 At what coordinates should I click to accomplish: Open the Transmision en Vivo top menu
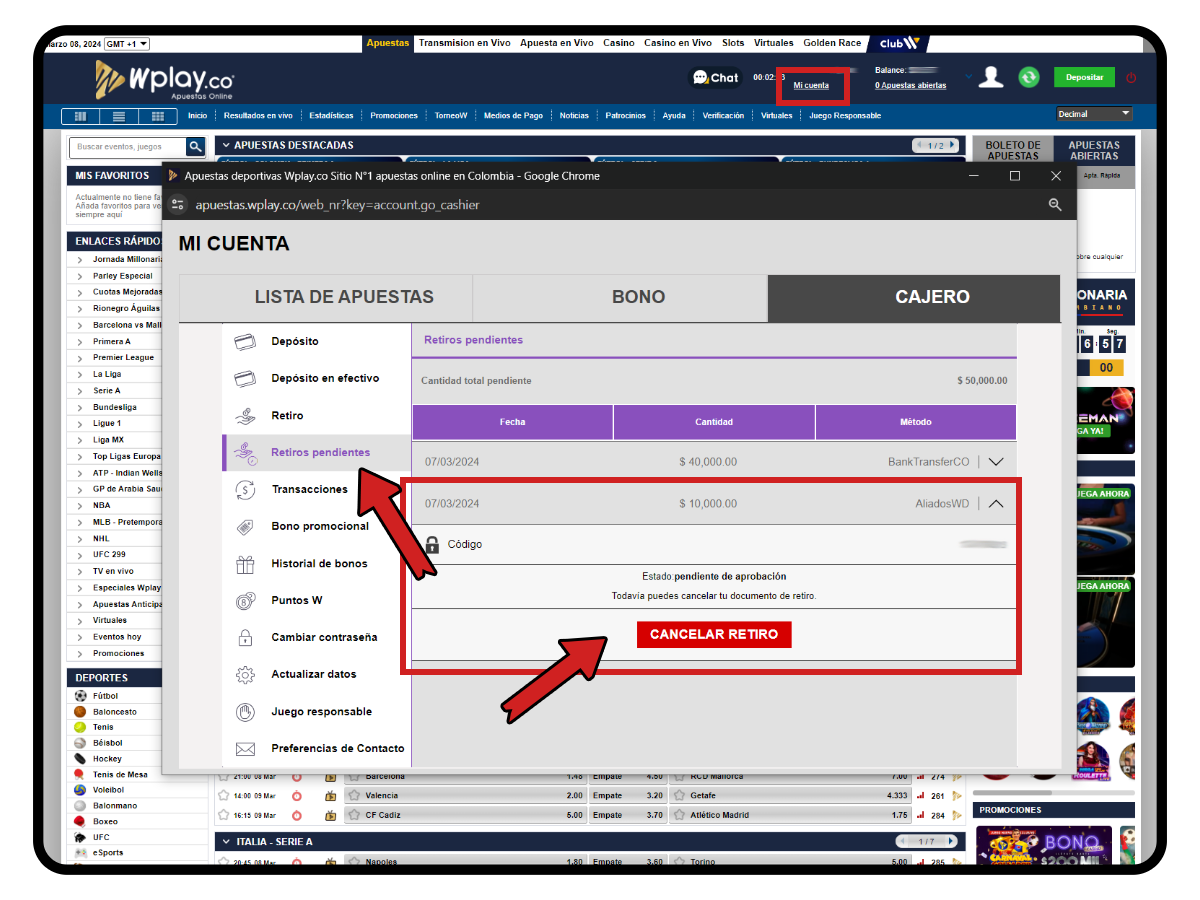(465, 43)
